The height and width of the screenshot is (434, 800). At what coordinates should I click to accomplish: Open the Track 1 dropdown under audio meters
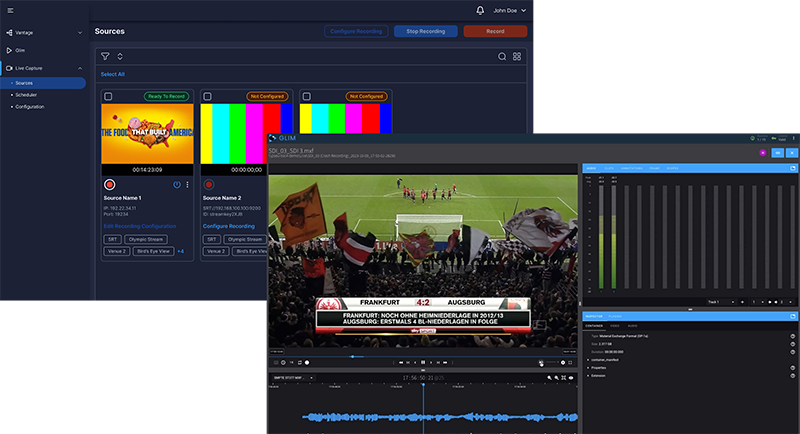pyautogui.click(x=720, y=302)
